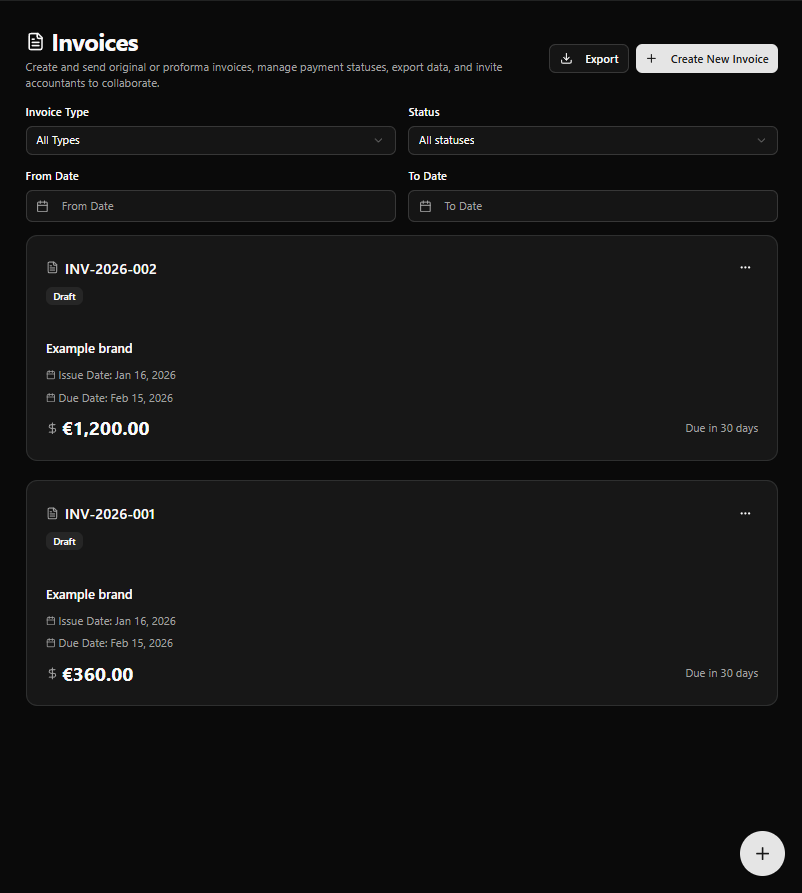The image size is (802, 893).
Task: Open the three-dot menu for INV-2026-001
Action: [745, 513]
